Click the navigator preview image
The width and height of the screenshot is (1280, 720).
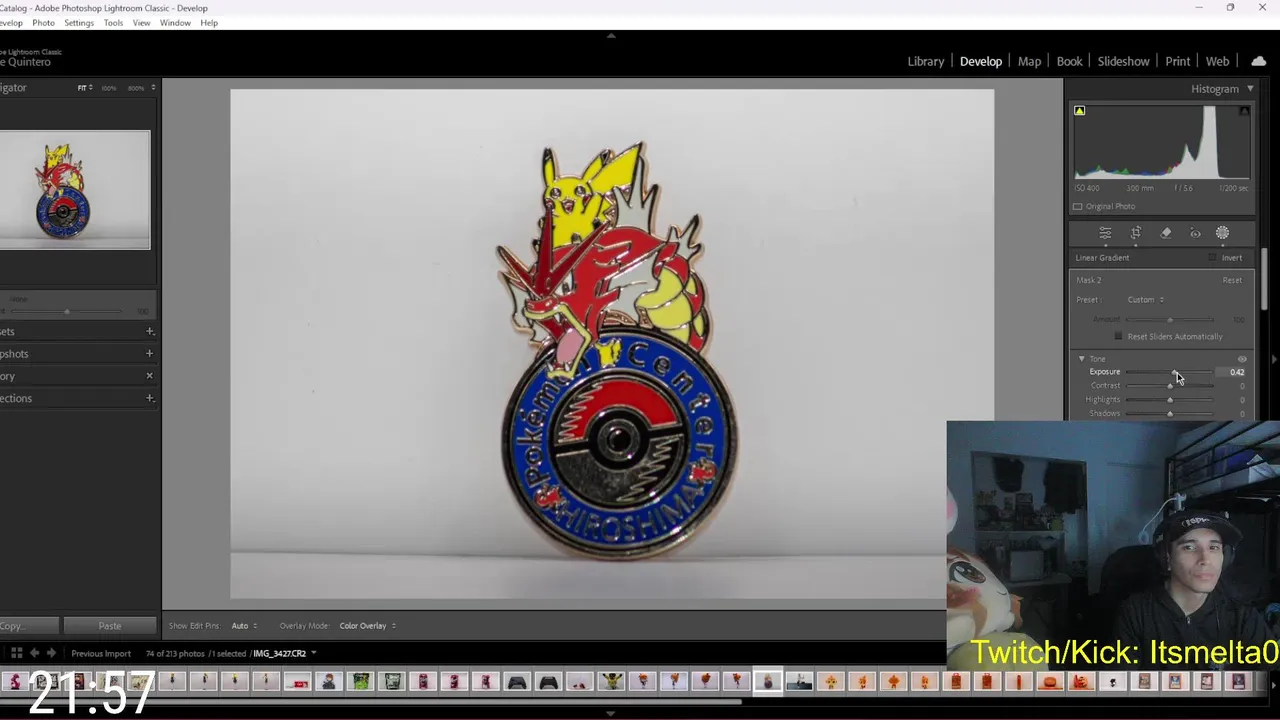tap(75, 190)
